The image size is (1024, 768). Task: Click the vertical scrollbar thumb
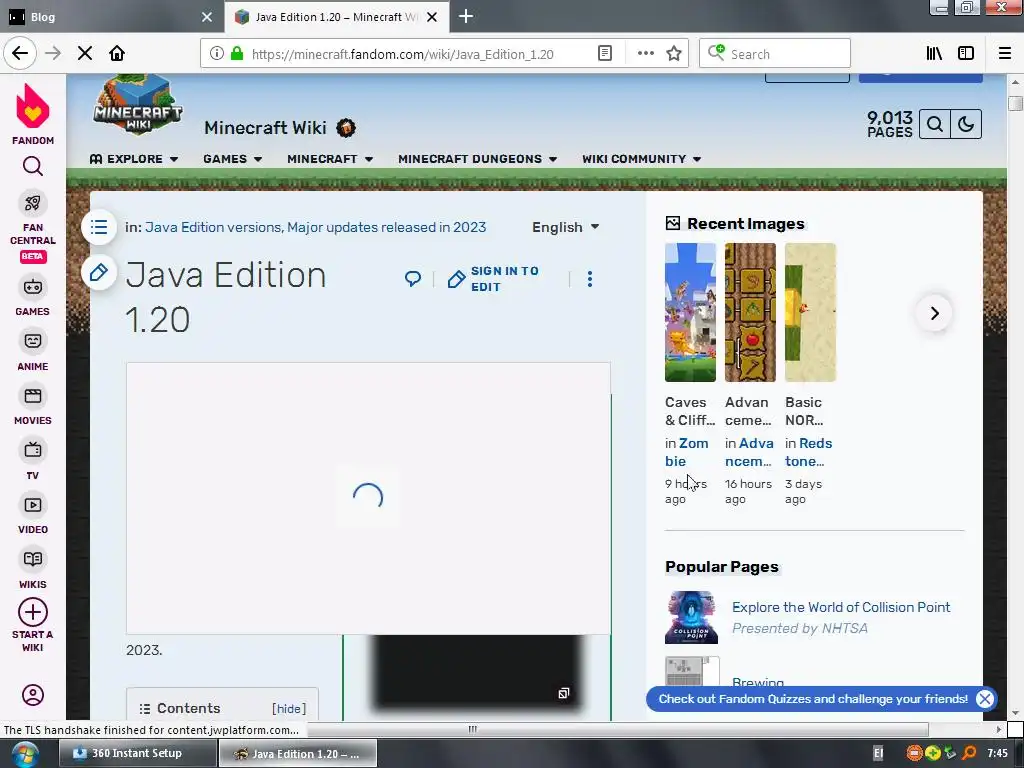pos(1015,104)
